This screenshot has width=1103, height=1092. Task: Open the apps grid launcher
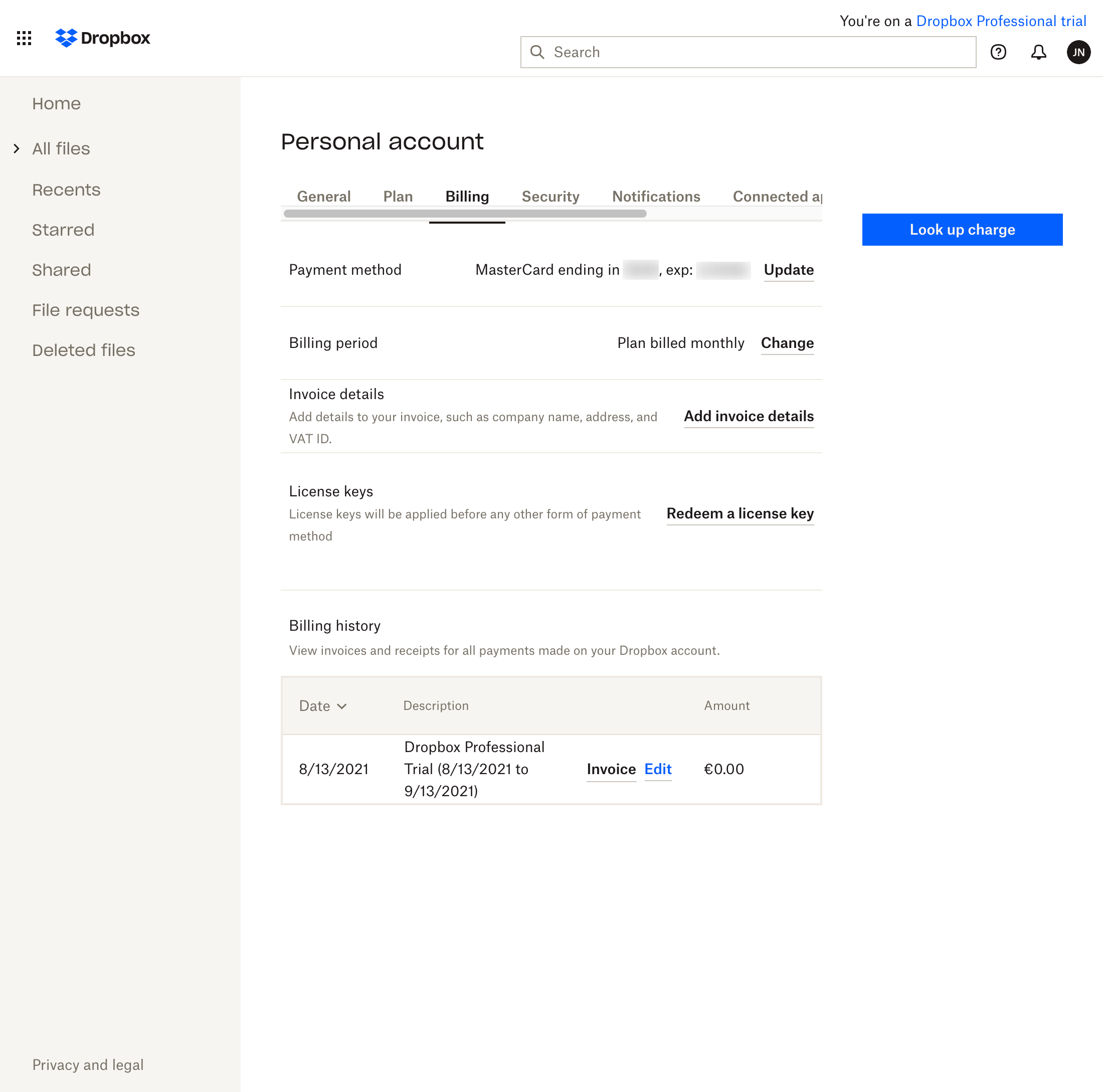point(24,38)
